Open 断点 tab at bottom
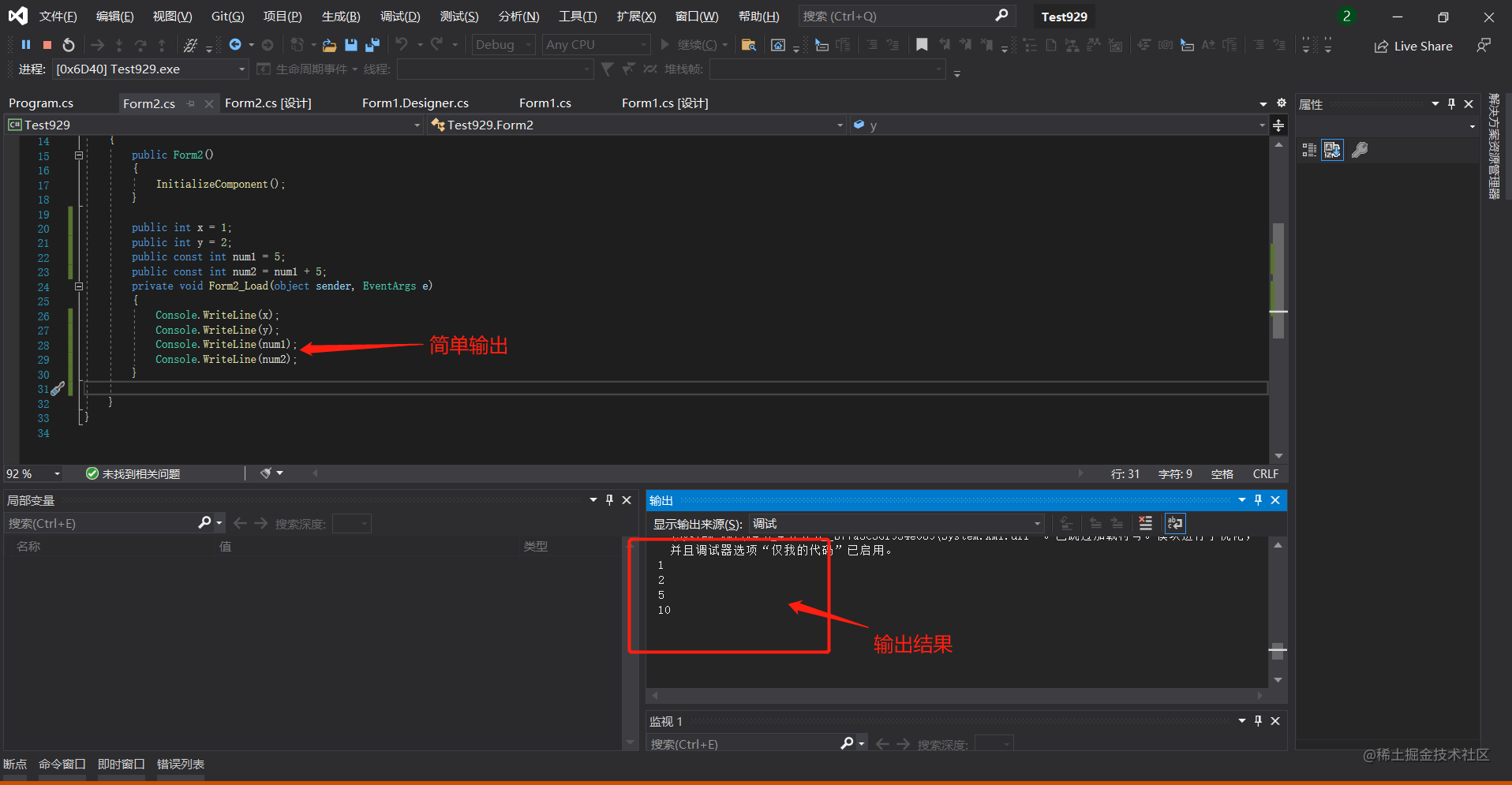This screenshot has height=785, width=1512. tap(15, 764)
